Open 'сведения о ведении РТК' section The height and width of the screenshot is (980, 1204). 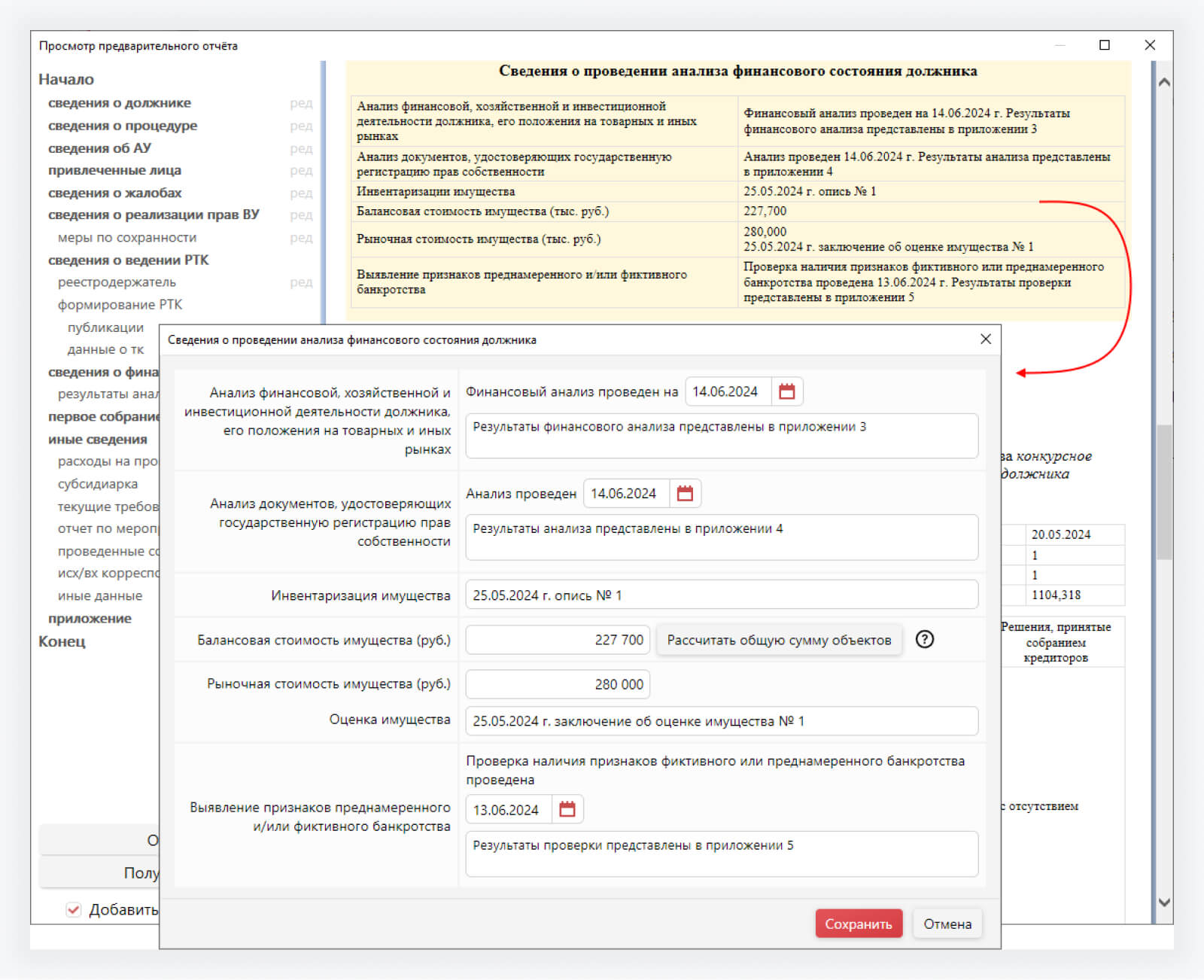[x=129, y=260]
